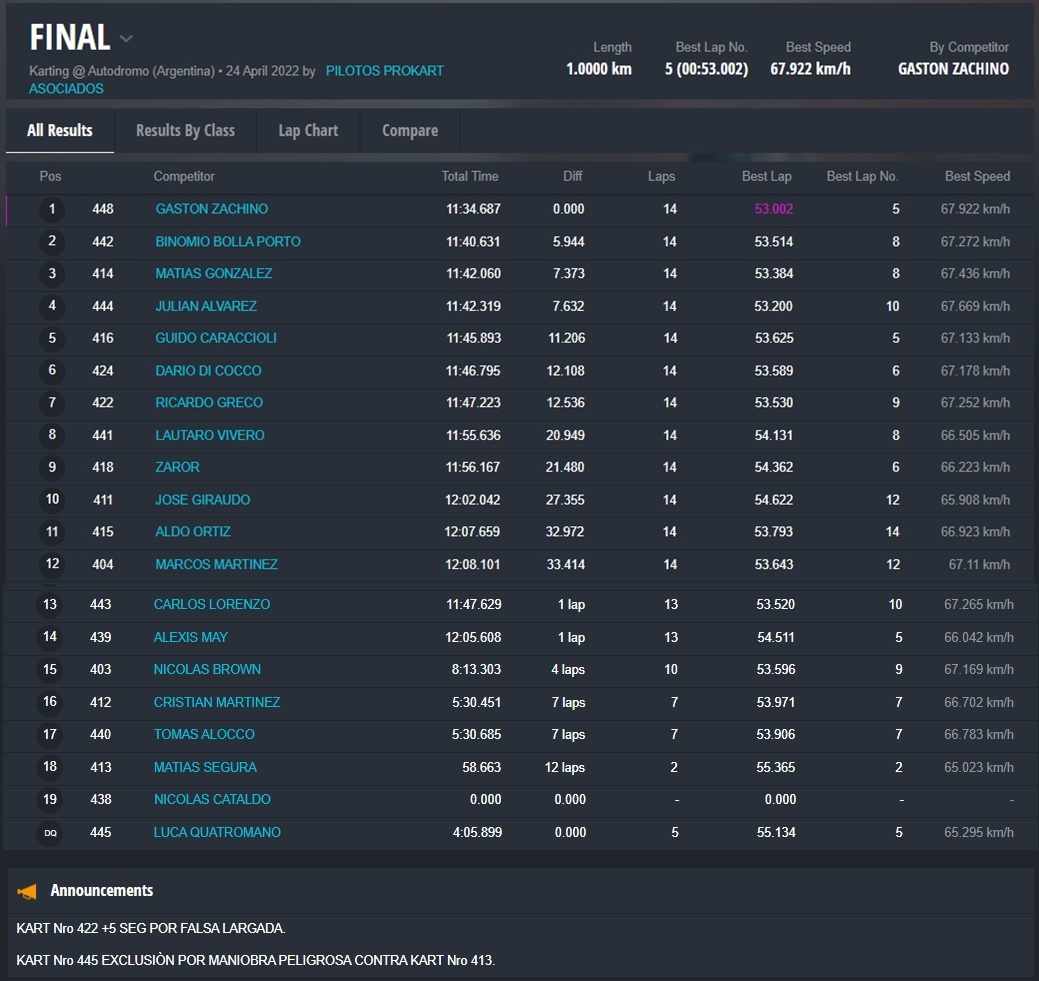Viewport: 1039px width, 981px height.
Task: Click the DQ badge for kart 445
Action: tap(50, 833)
